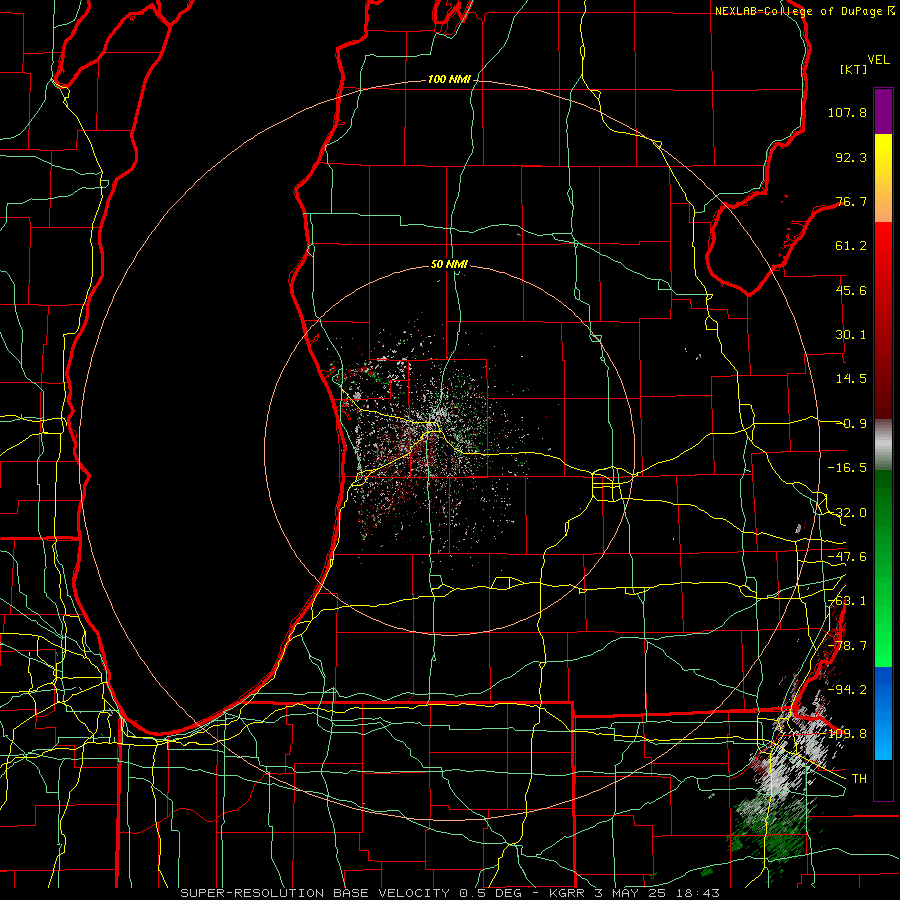Click the 107.8 legend value
This screenshot has height=900, width=900.
(847, 112)
